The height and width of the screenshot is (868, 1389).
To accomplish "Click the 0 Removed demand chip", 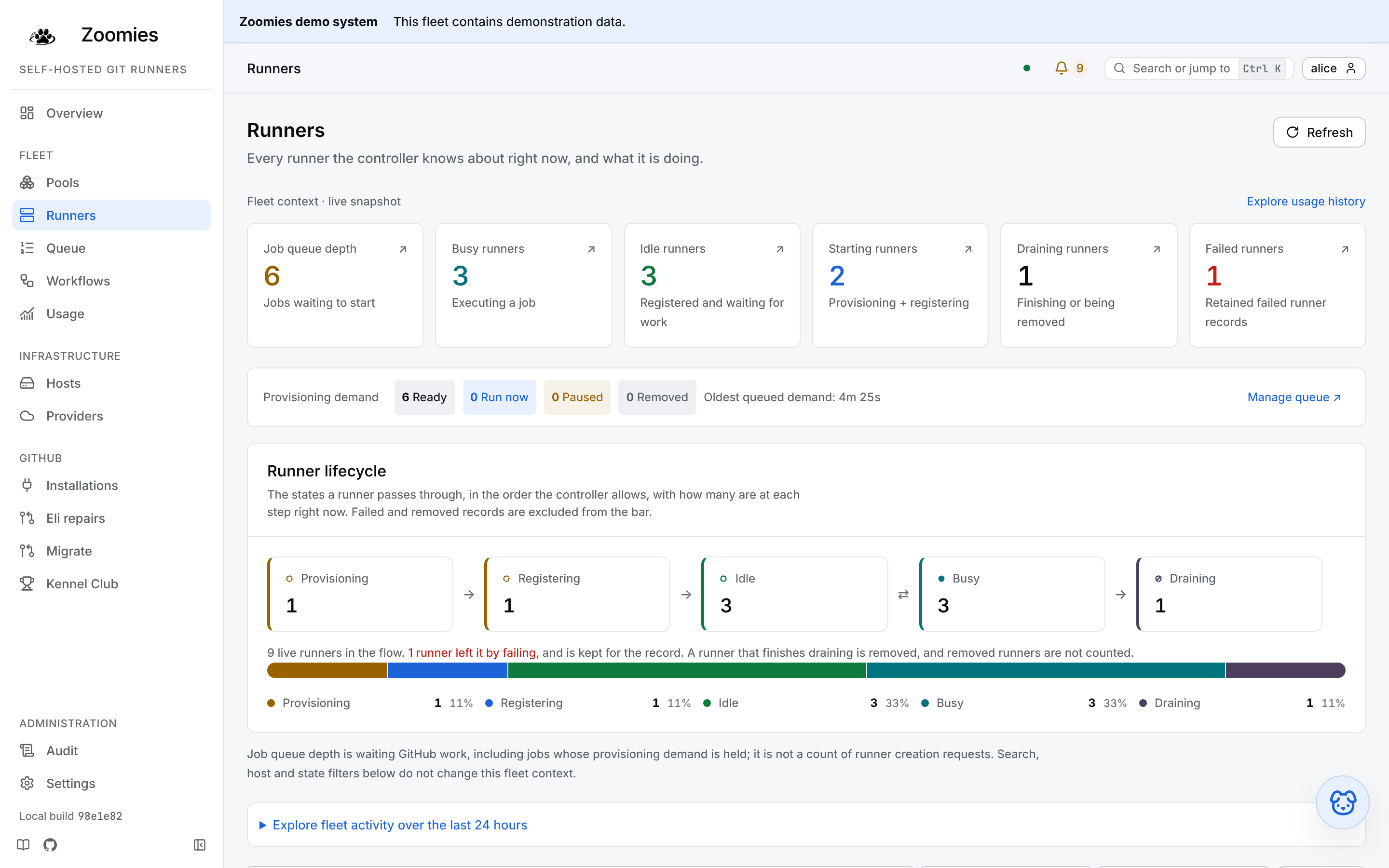I will click(656, 397).
